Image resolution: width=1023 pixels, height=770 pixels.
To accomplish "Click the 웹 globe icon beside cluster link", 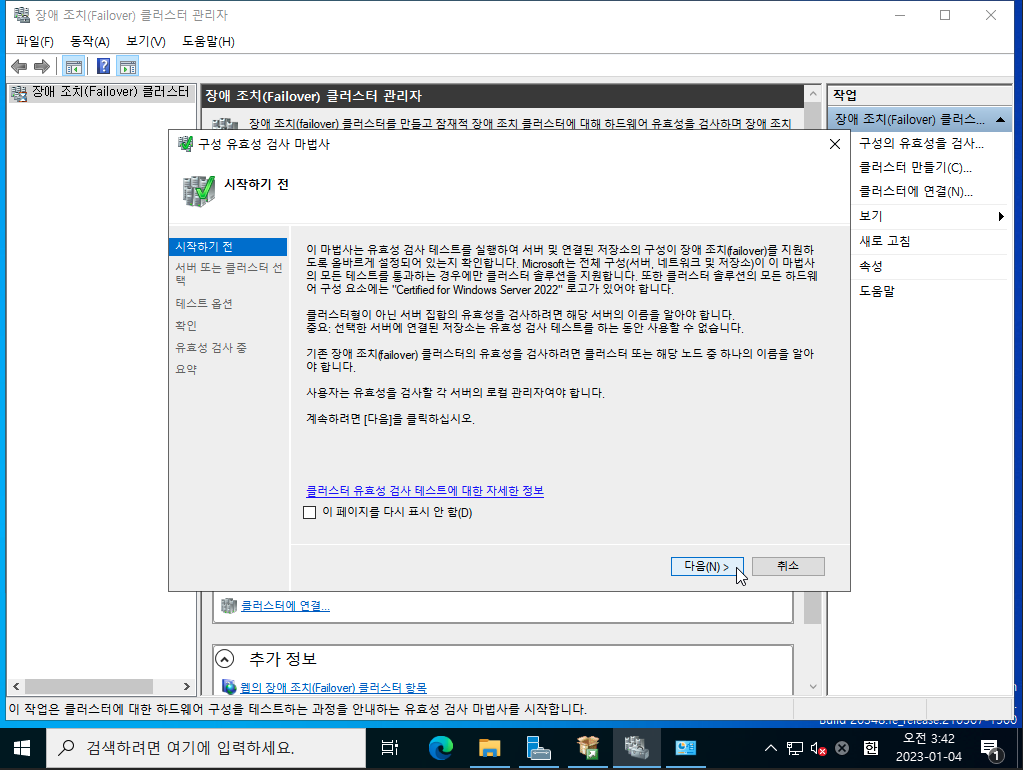I will [x=229, y=687].
